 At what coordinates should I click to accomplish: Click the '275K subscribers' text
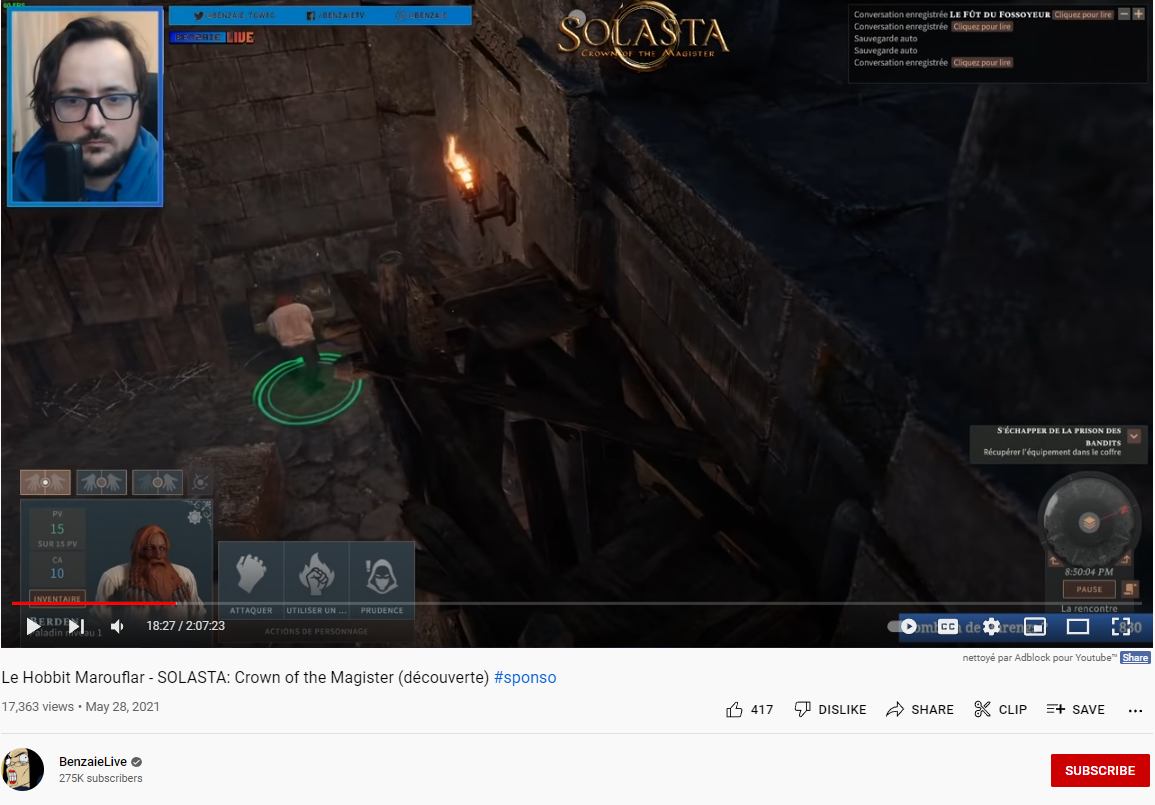point(101,778)
